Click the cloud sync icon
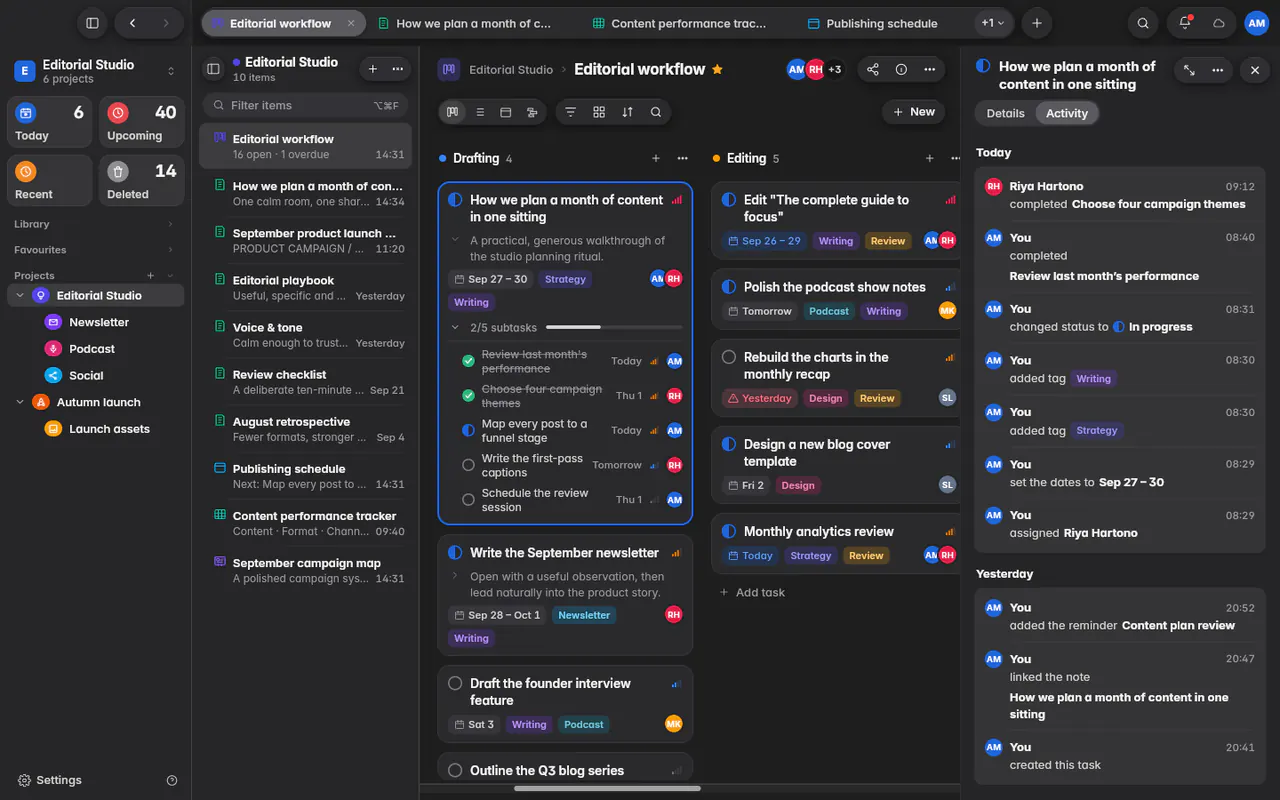This screenshot has height=800, width=1280. [1219, 23]
